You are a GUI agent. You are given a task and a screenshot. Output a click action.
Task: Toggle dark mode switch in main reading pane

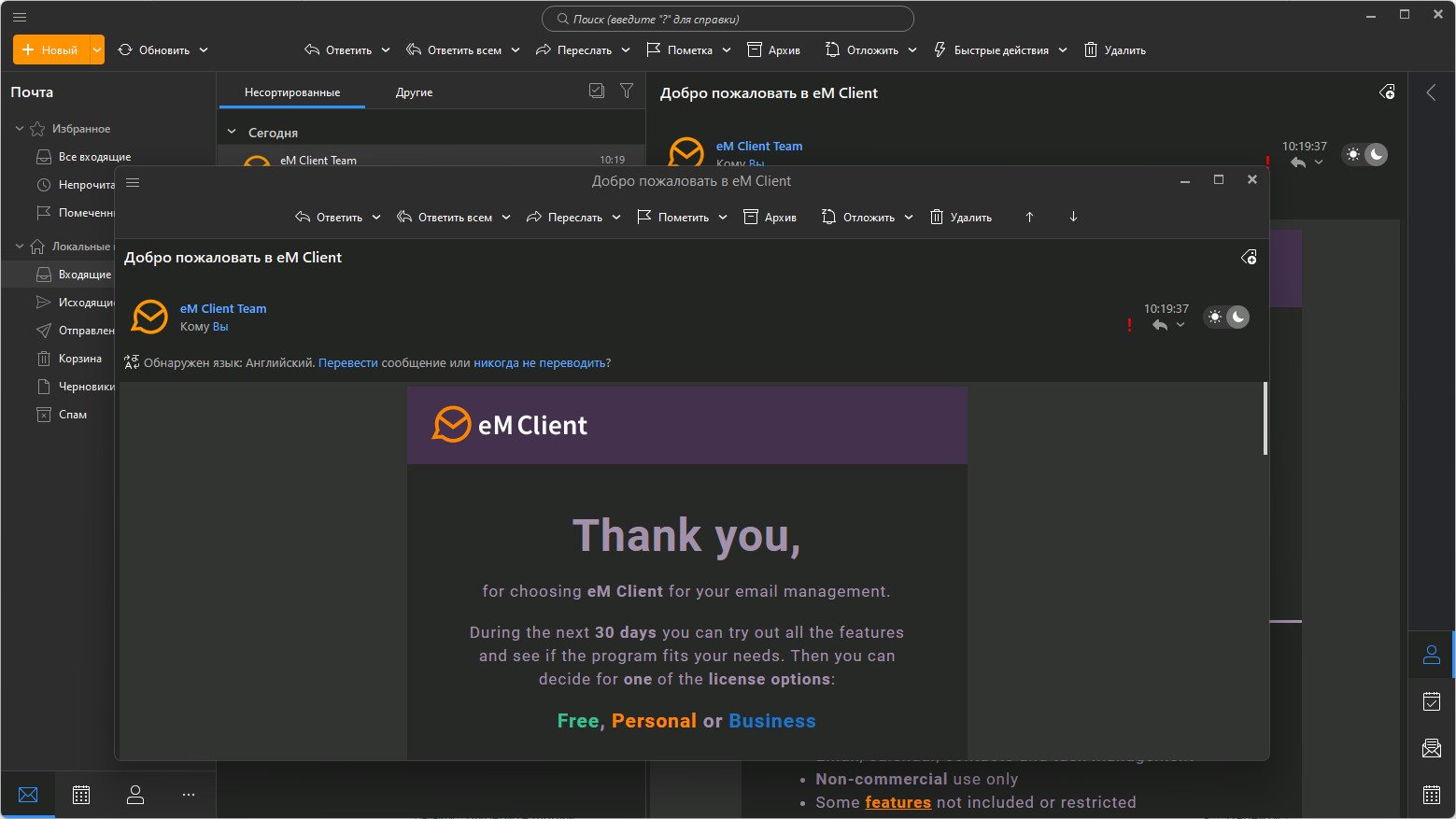[x=1365, y=154]
